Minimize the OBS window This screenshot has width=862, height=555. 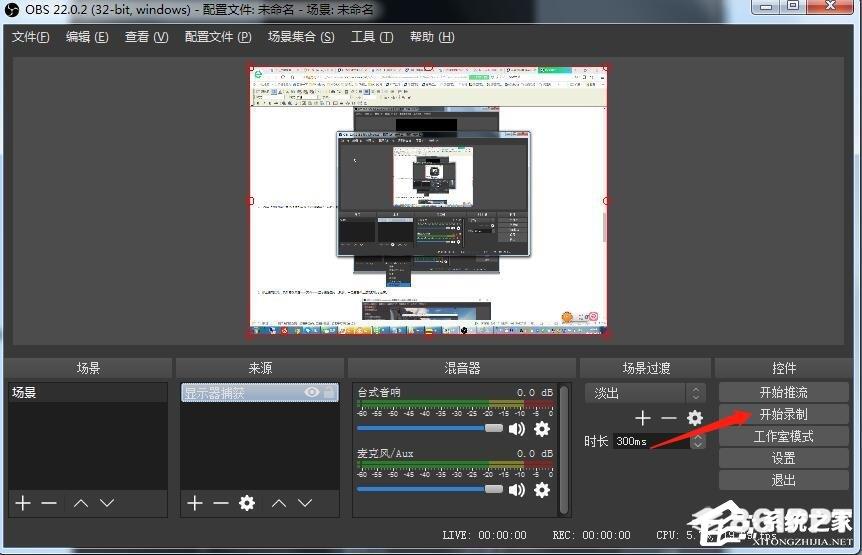click(765, 7)
